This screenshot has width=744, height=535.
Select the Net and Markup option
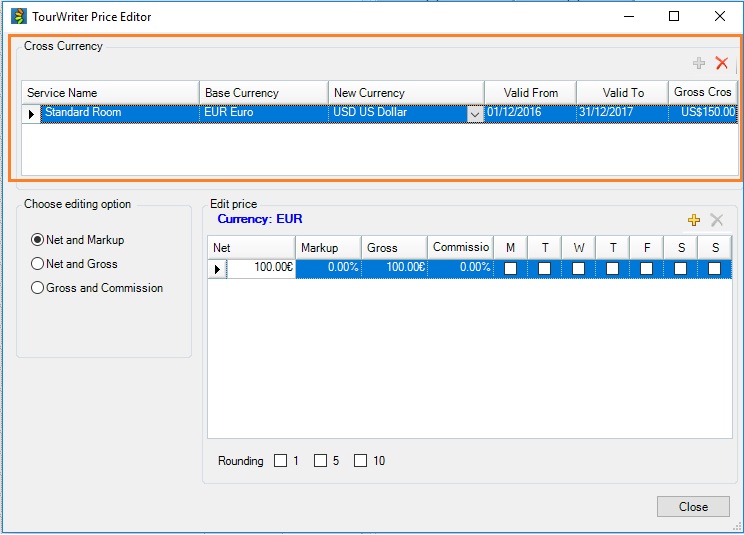(38, 240)
